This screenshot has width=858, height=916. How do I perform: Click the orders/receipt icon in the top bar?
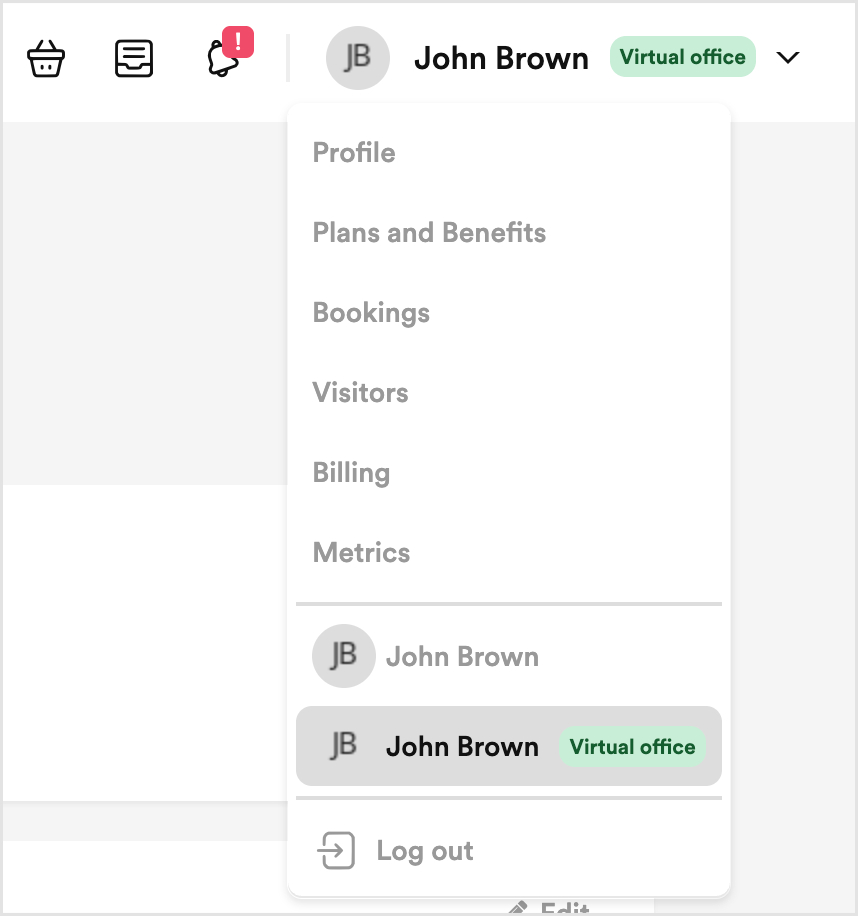tap(134, 58)
